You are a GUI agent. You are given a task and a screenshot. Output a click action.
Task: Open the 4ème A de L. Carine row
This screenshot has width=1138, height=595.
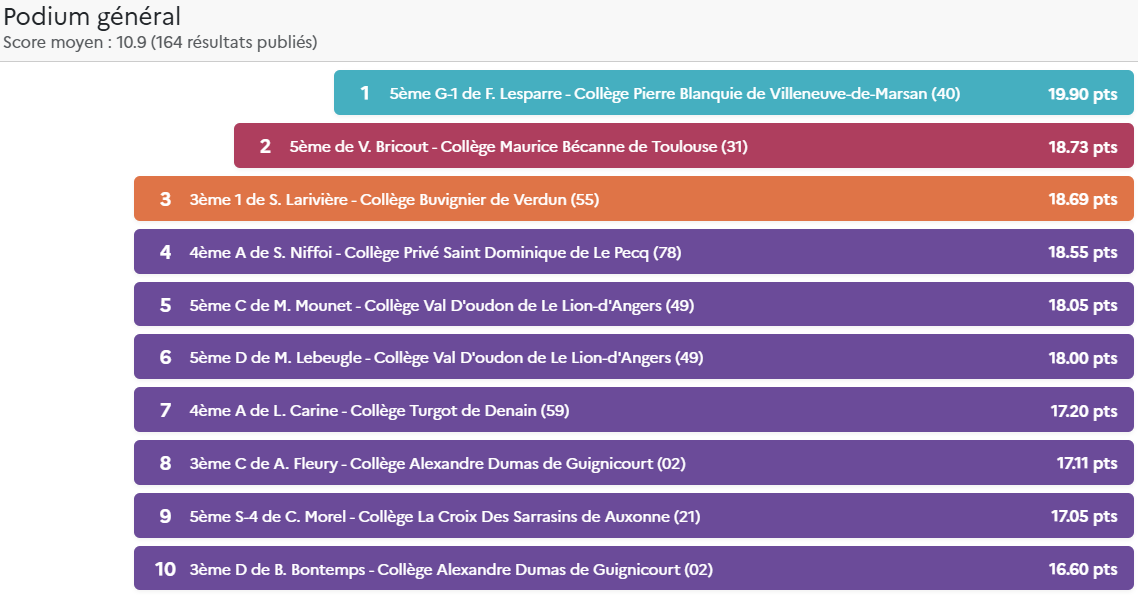(634, 410)
